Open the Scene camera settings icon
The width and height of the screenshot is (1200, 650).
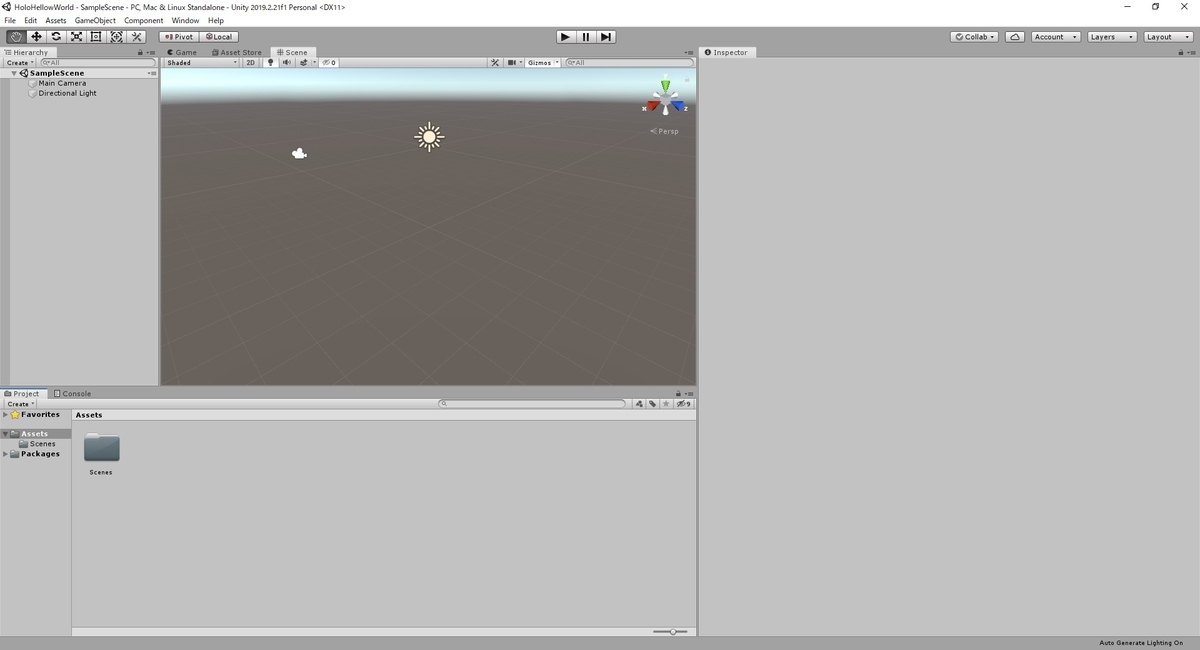click(x=513, y=62)
